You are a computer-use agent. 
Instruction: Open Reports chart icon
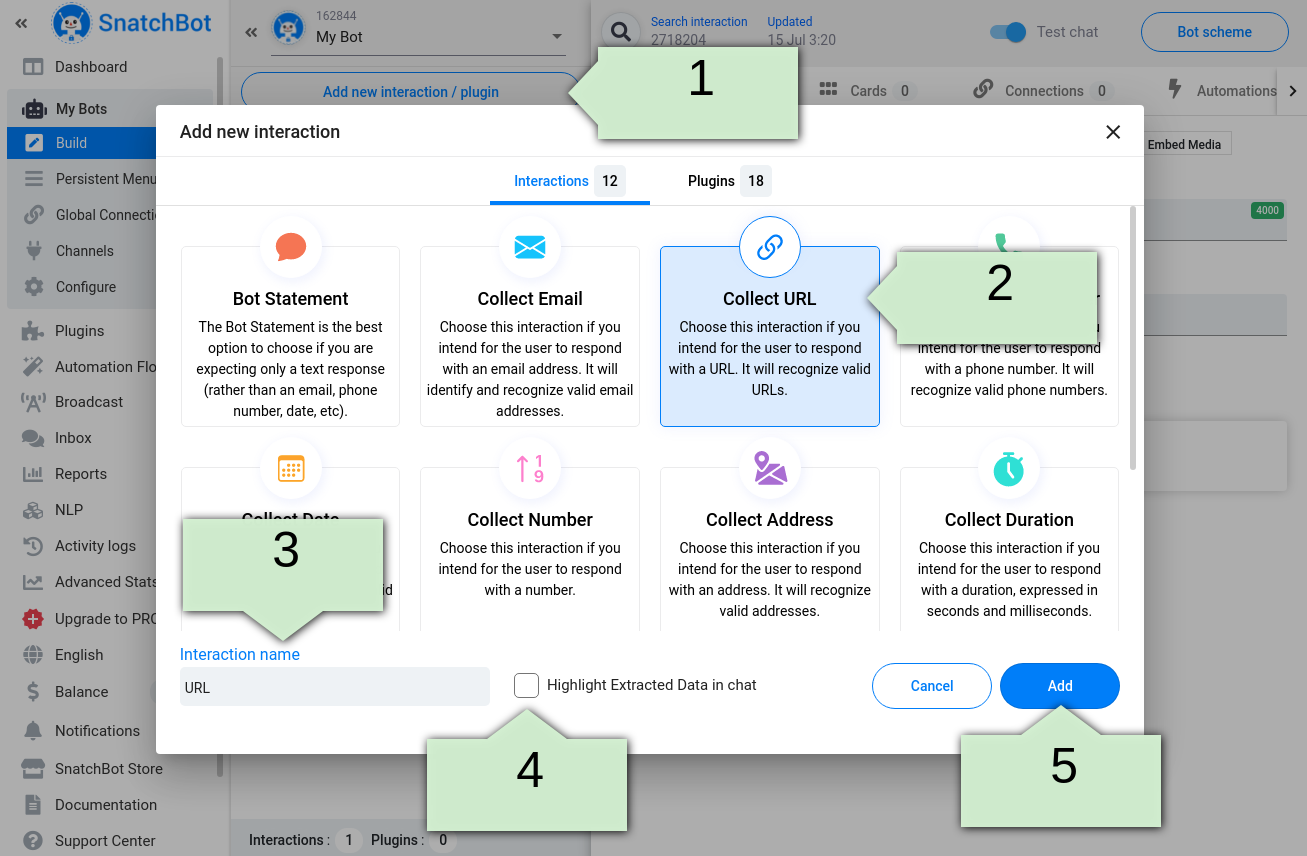click(33, 474)
